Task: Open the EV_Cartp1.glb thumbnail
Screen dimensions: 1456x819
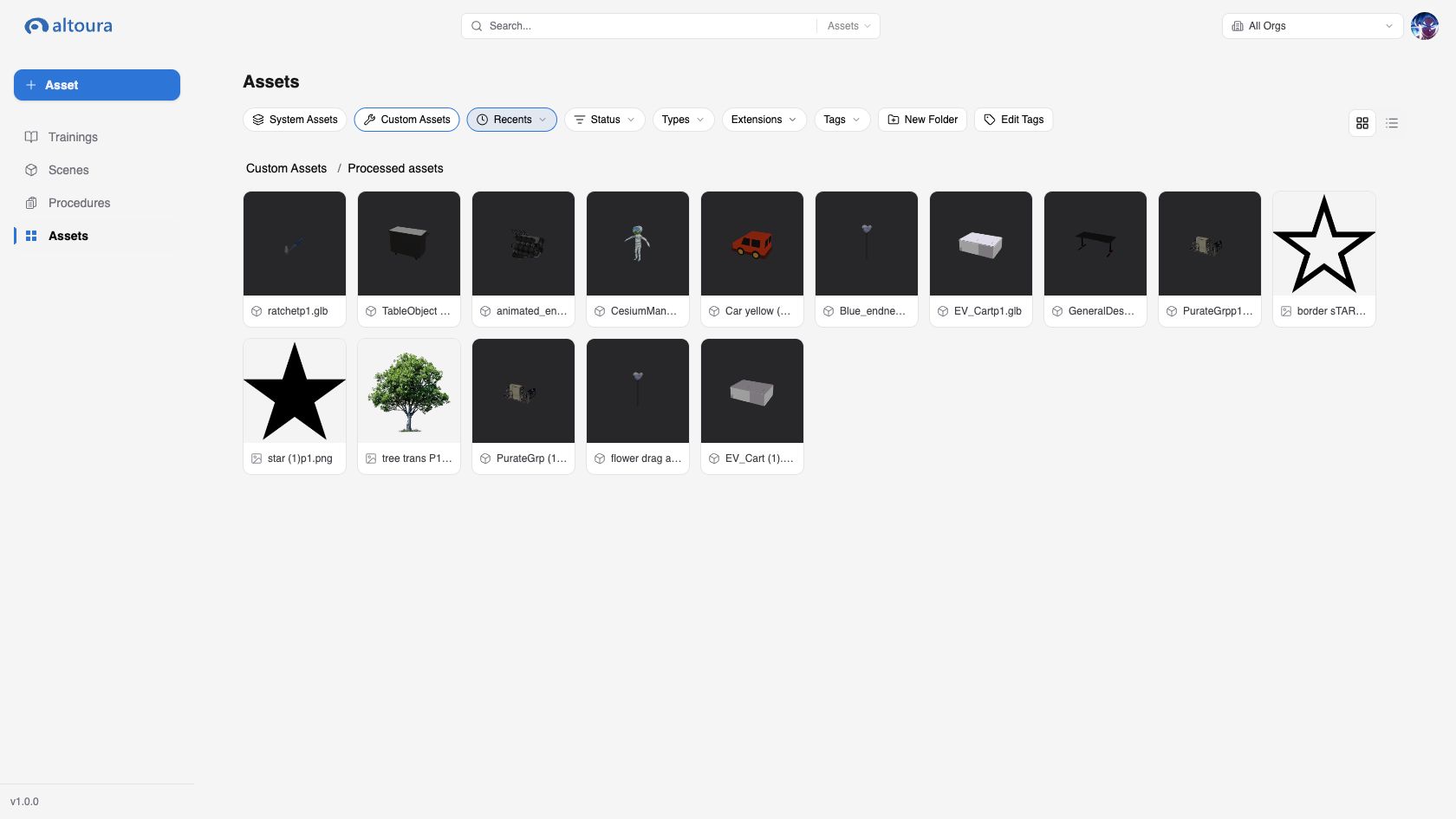Action: coord(981,244)
